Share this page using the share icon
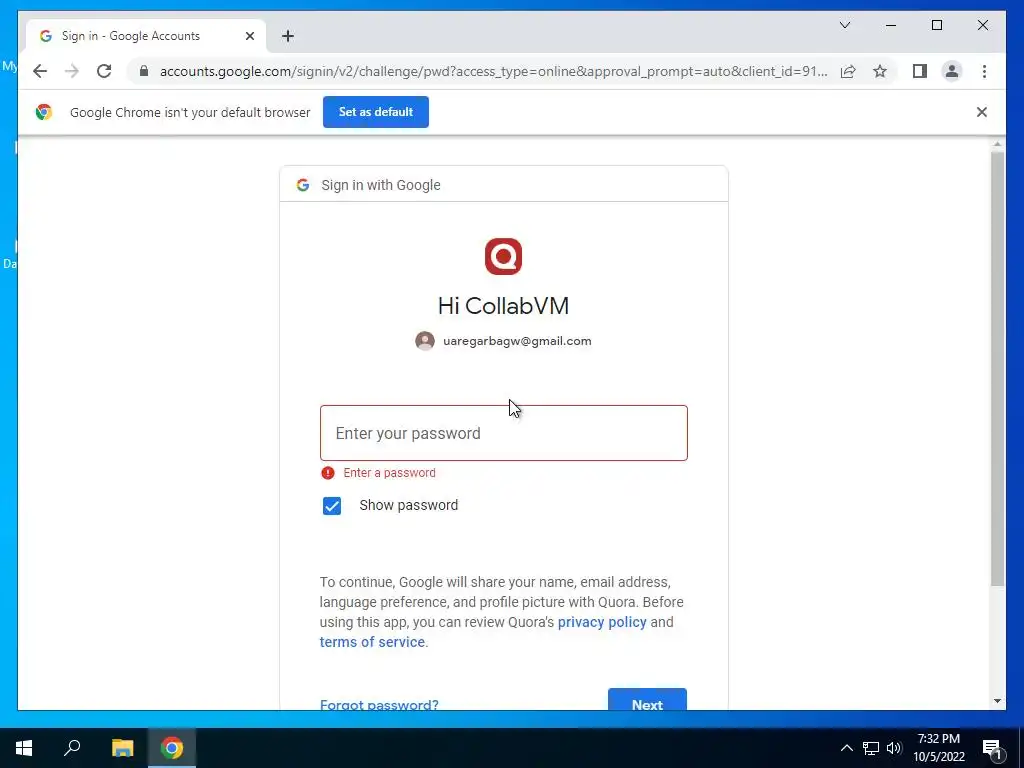This screenshot has width=1024, height=768. [x=848, y=71]
